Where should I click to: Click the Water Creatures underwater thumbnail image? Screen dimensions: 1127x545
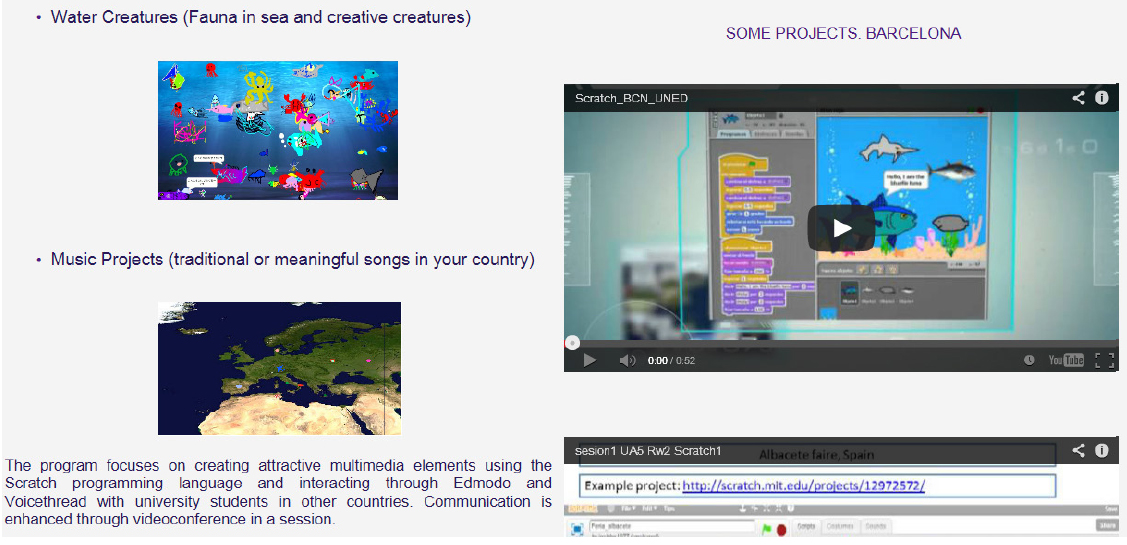[x=277, y=130]
